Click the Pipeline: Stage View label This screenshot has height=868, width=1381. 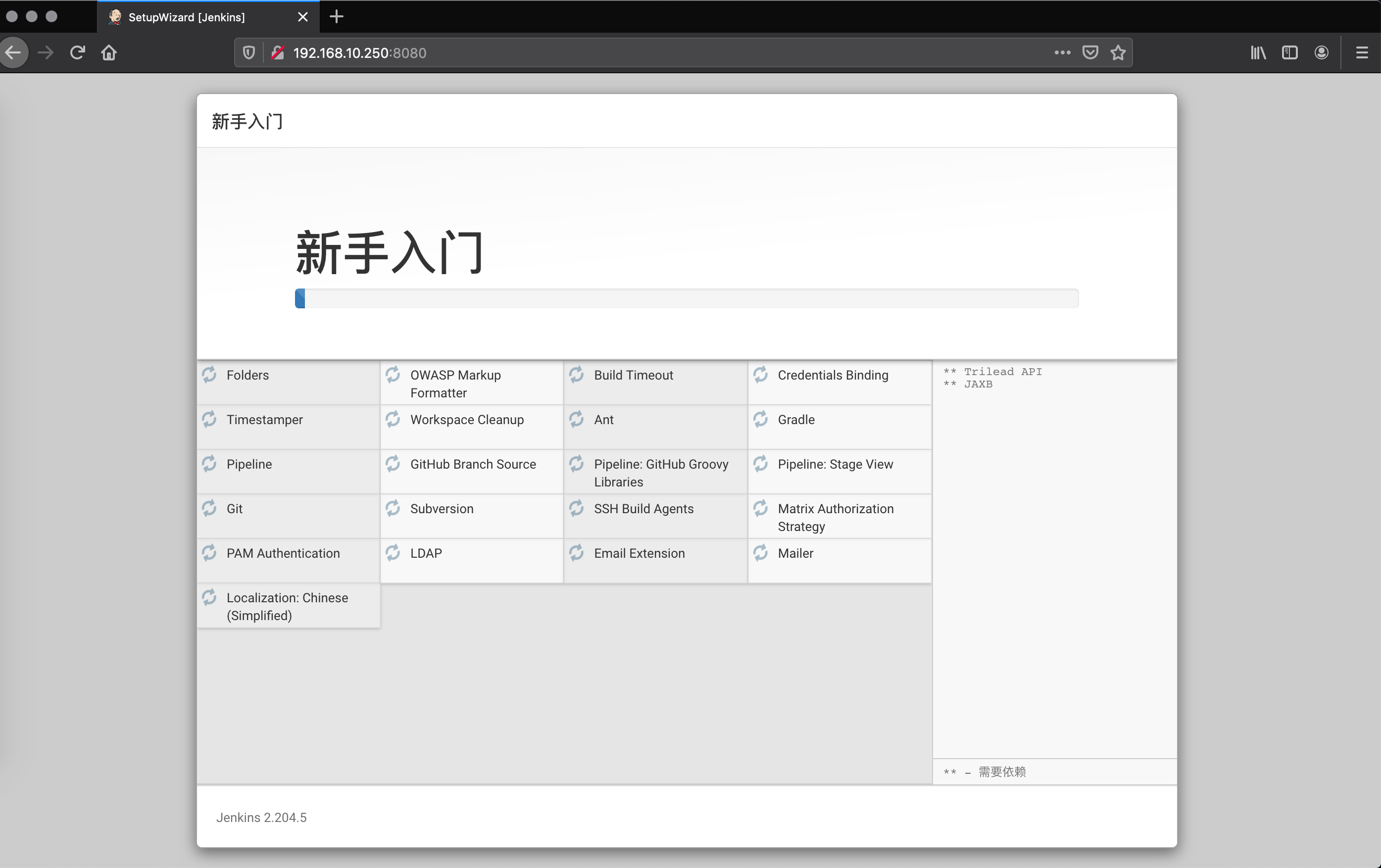coord(835,464)
